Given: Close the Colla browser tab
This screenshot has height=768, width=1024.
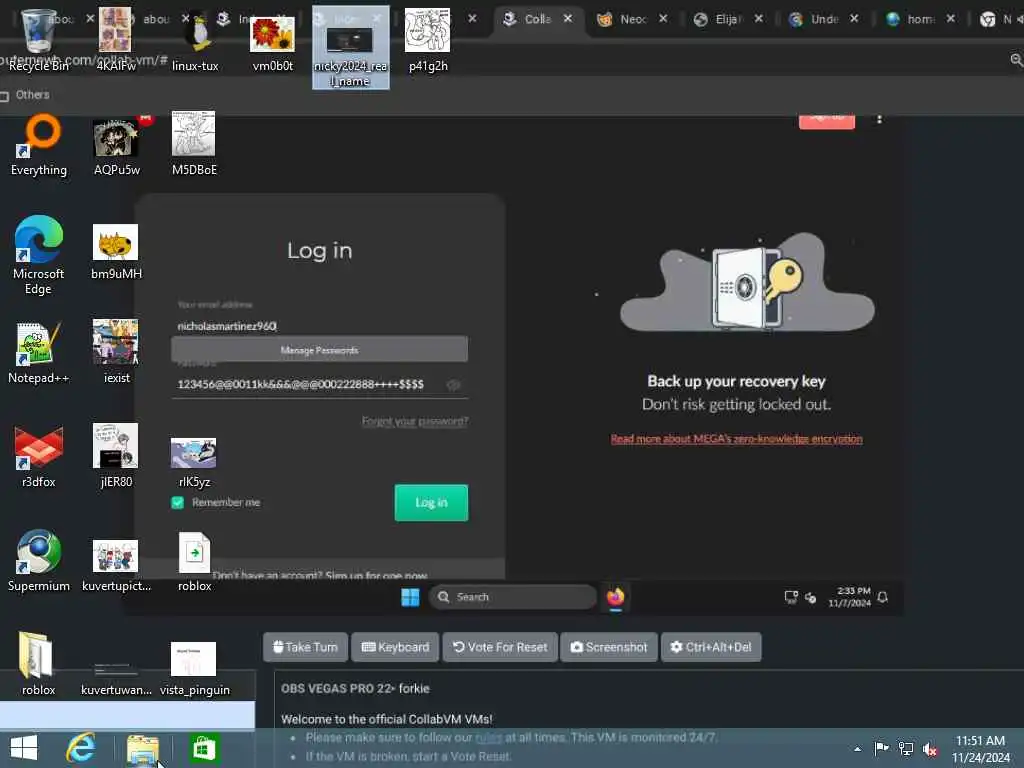Looking at the screenshot, I should 568,19.
